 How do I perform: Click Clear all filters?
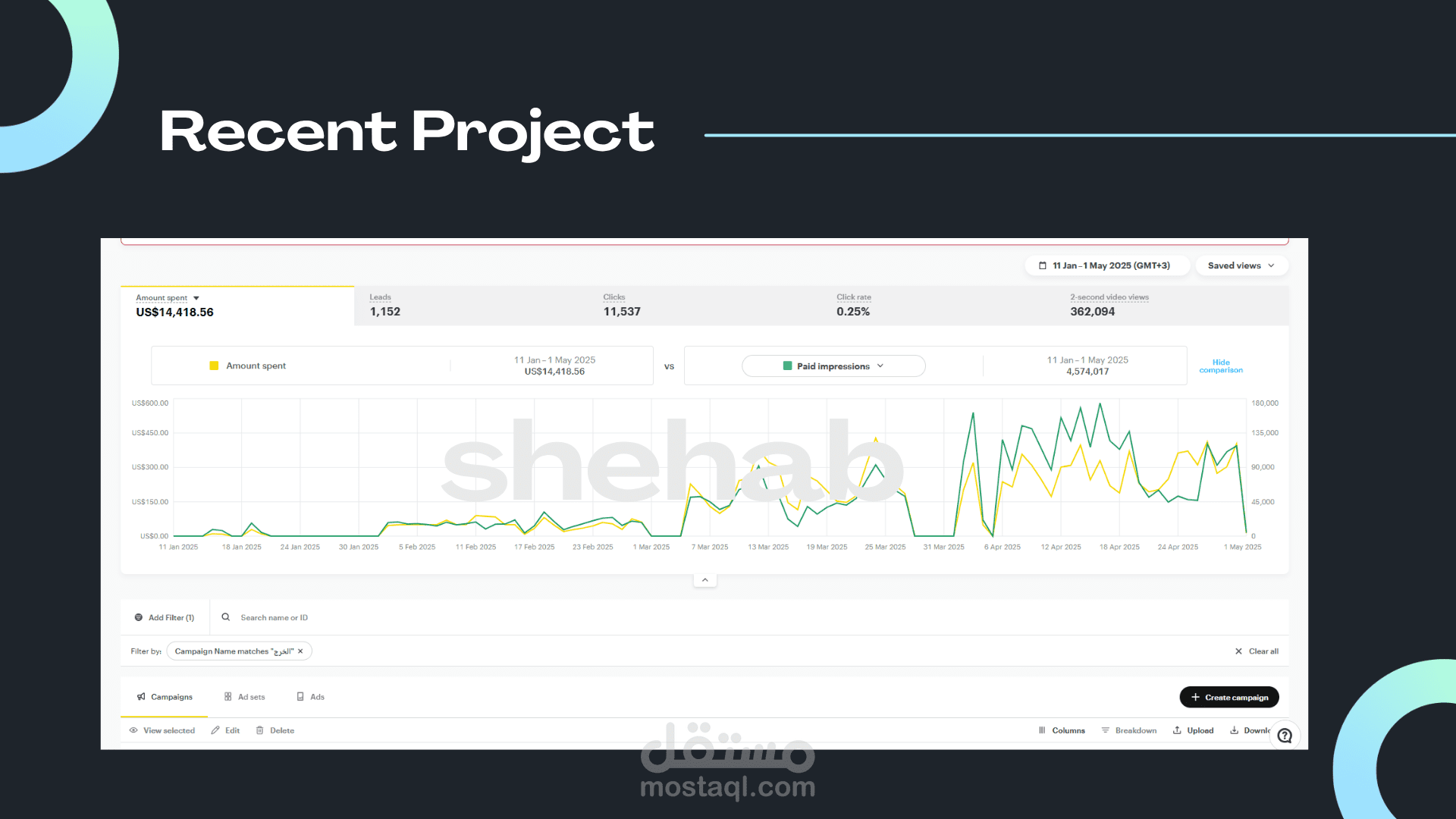(x=1263, y=651)
